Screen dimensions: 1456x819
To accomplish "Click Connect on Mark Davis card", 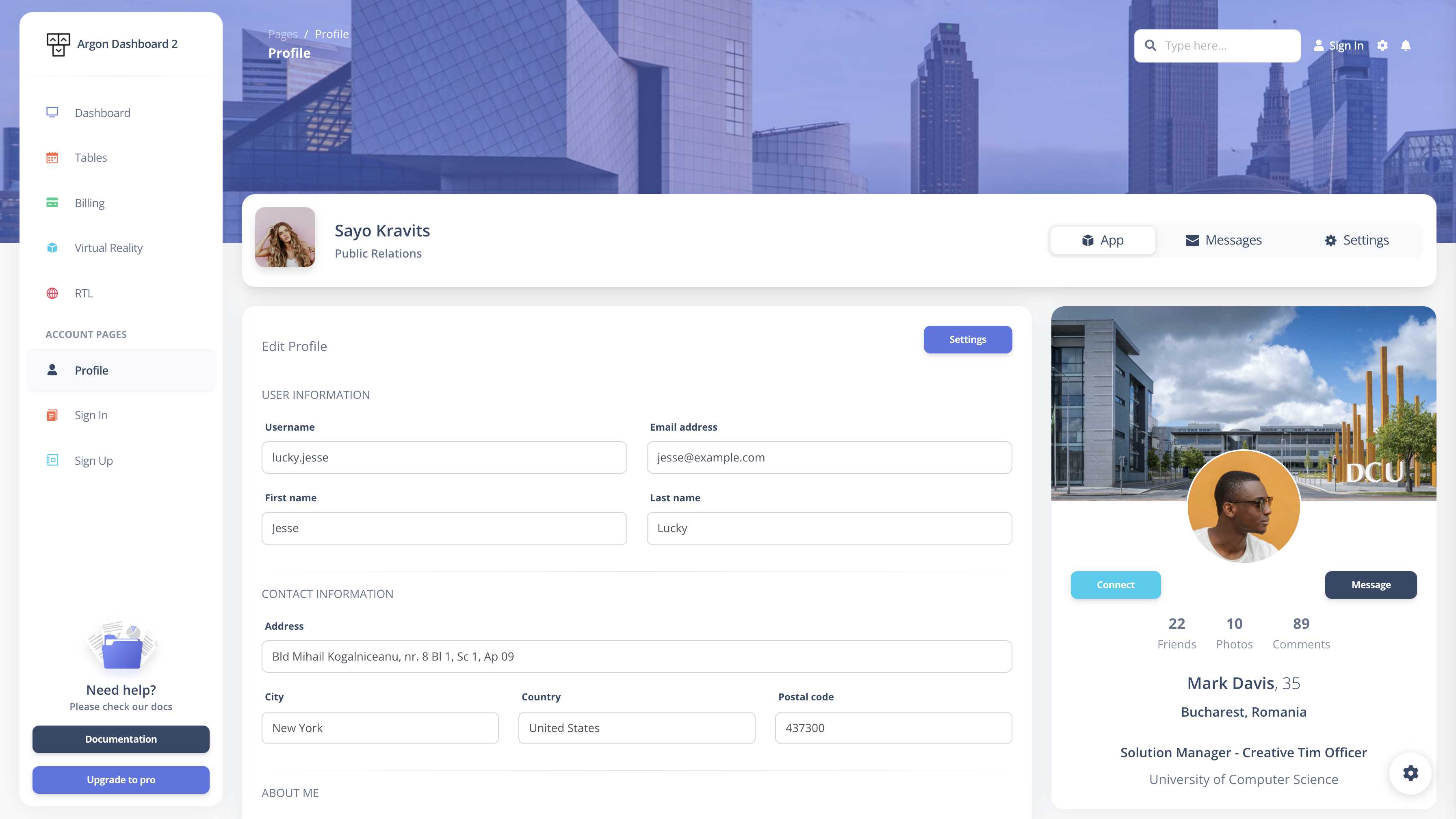I will point(1115,585).
